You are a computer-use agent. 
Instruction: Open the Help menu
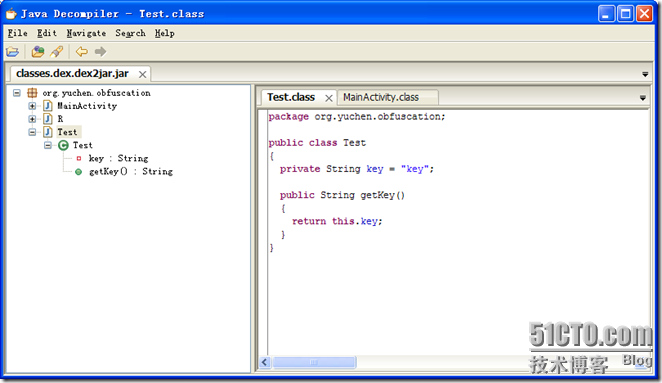point(165,33)
